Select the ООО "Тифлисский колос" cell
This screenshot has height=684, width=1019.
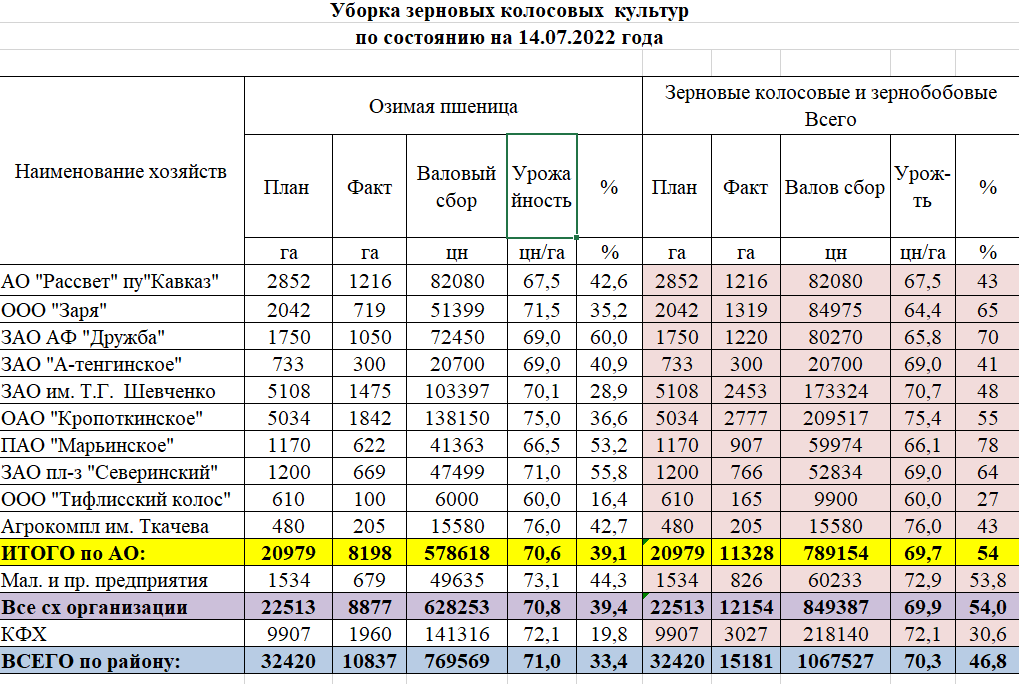pos(117,499)
